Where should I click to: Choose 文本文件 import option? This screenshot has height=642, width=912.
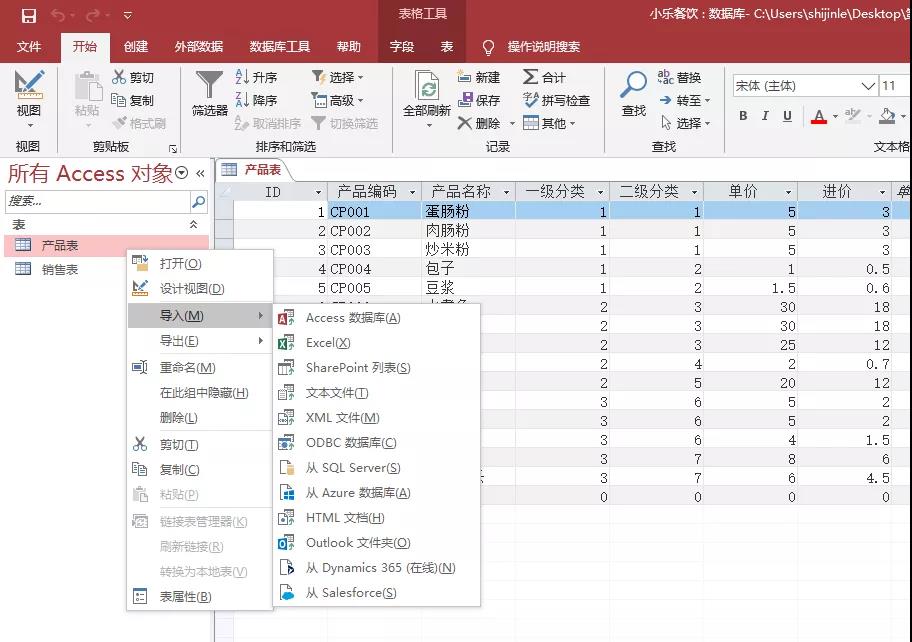pyautogui.click(x=376, y=393)
